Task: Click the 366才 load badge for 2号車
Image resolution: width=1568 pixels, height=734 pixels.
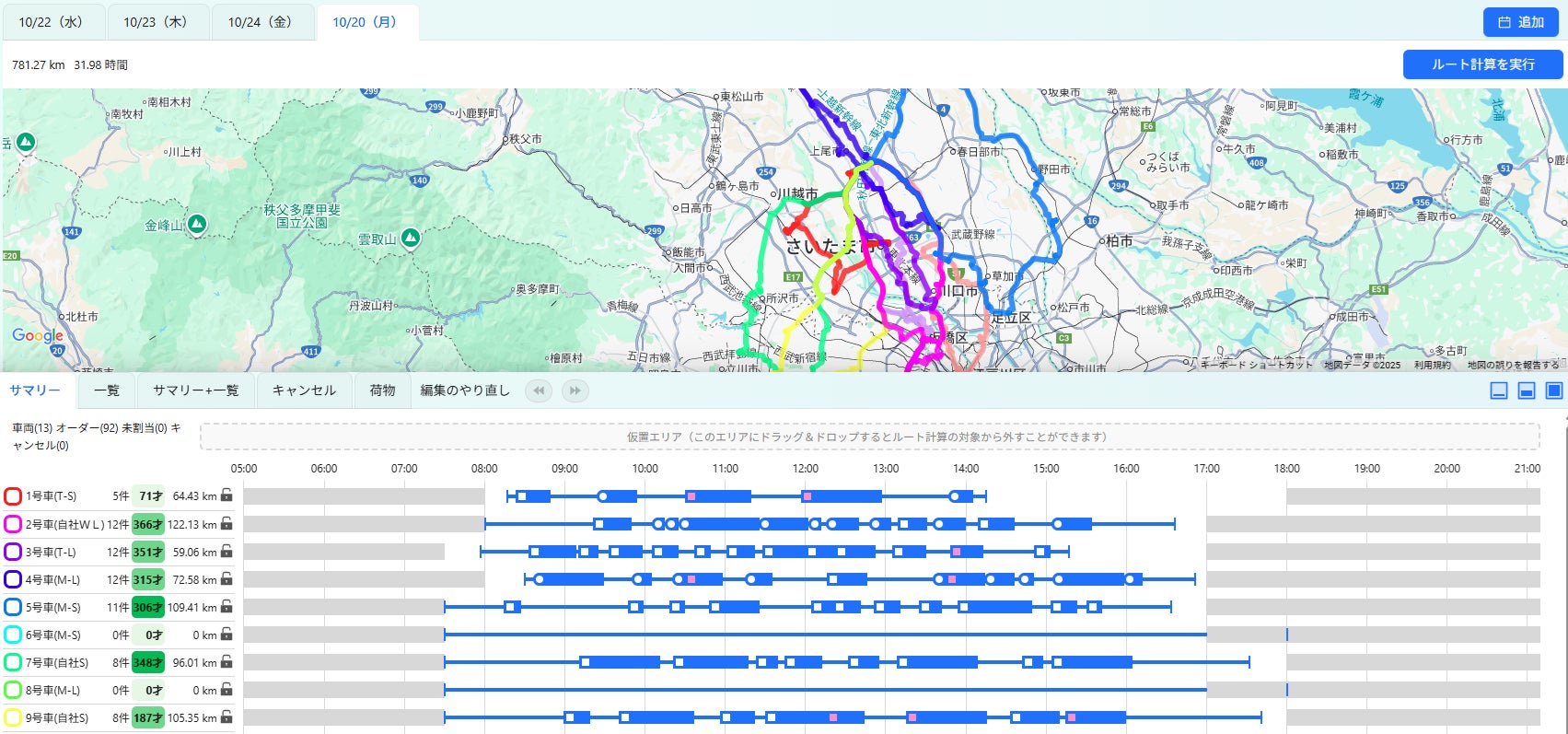Action: pos(147,524)
